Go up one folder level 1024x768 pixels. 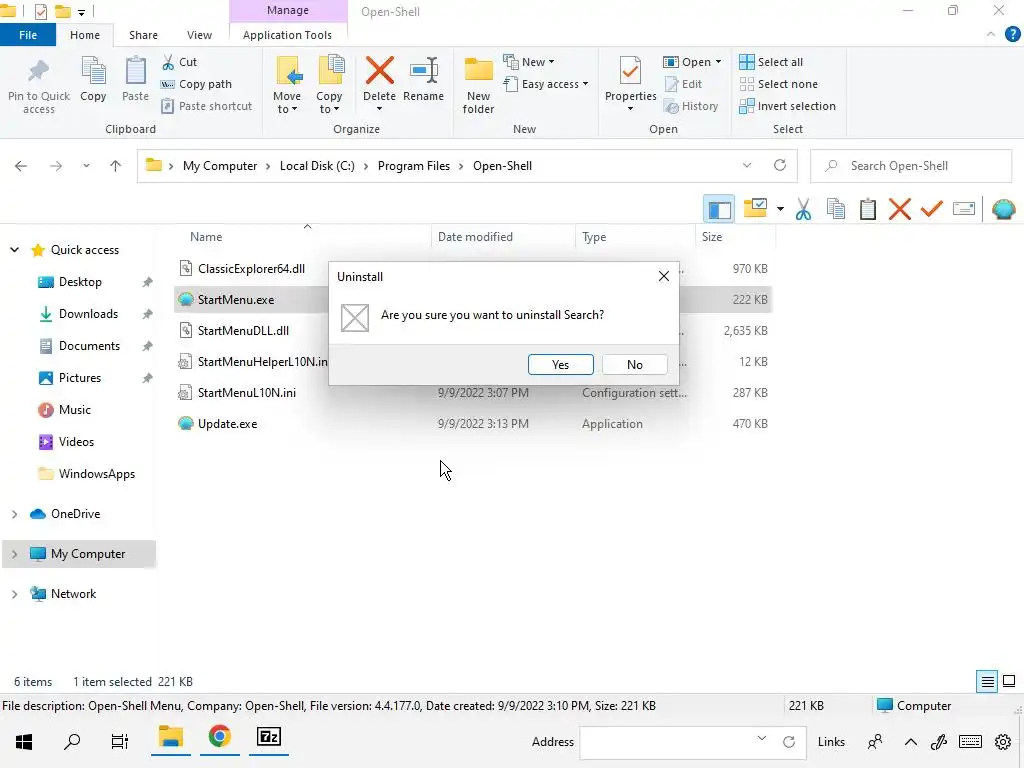pyautogui.click(x=116, y=166)
